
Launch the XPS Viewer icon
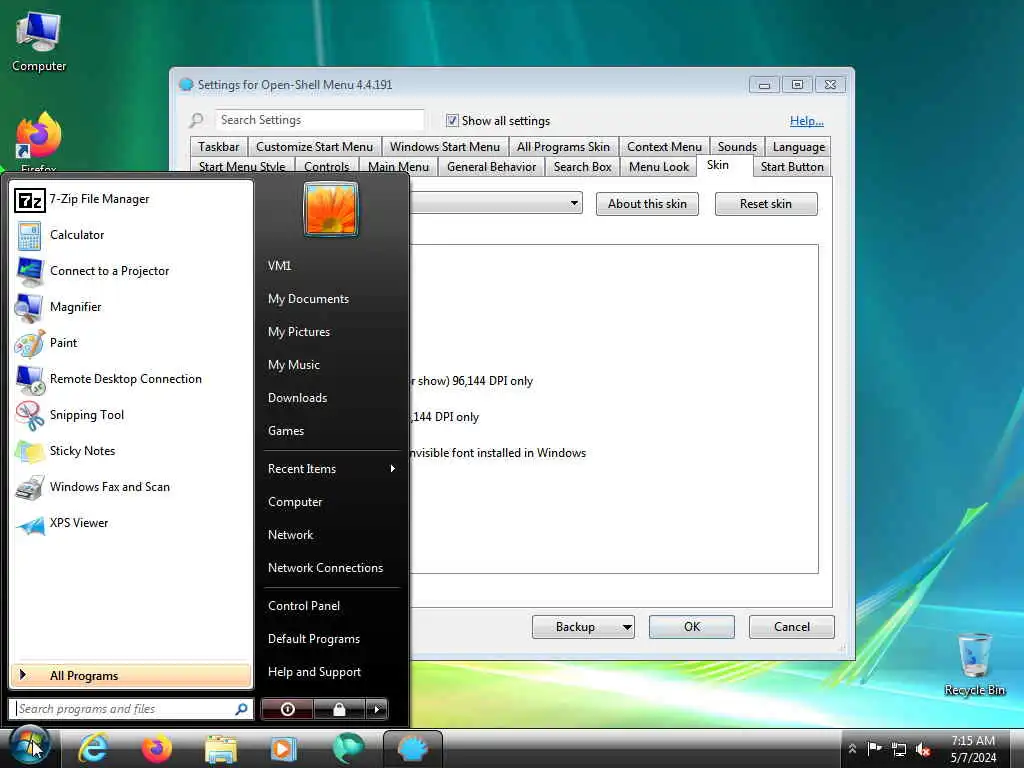29,524
